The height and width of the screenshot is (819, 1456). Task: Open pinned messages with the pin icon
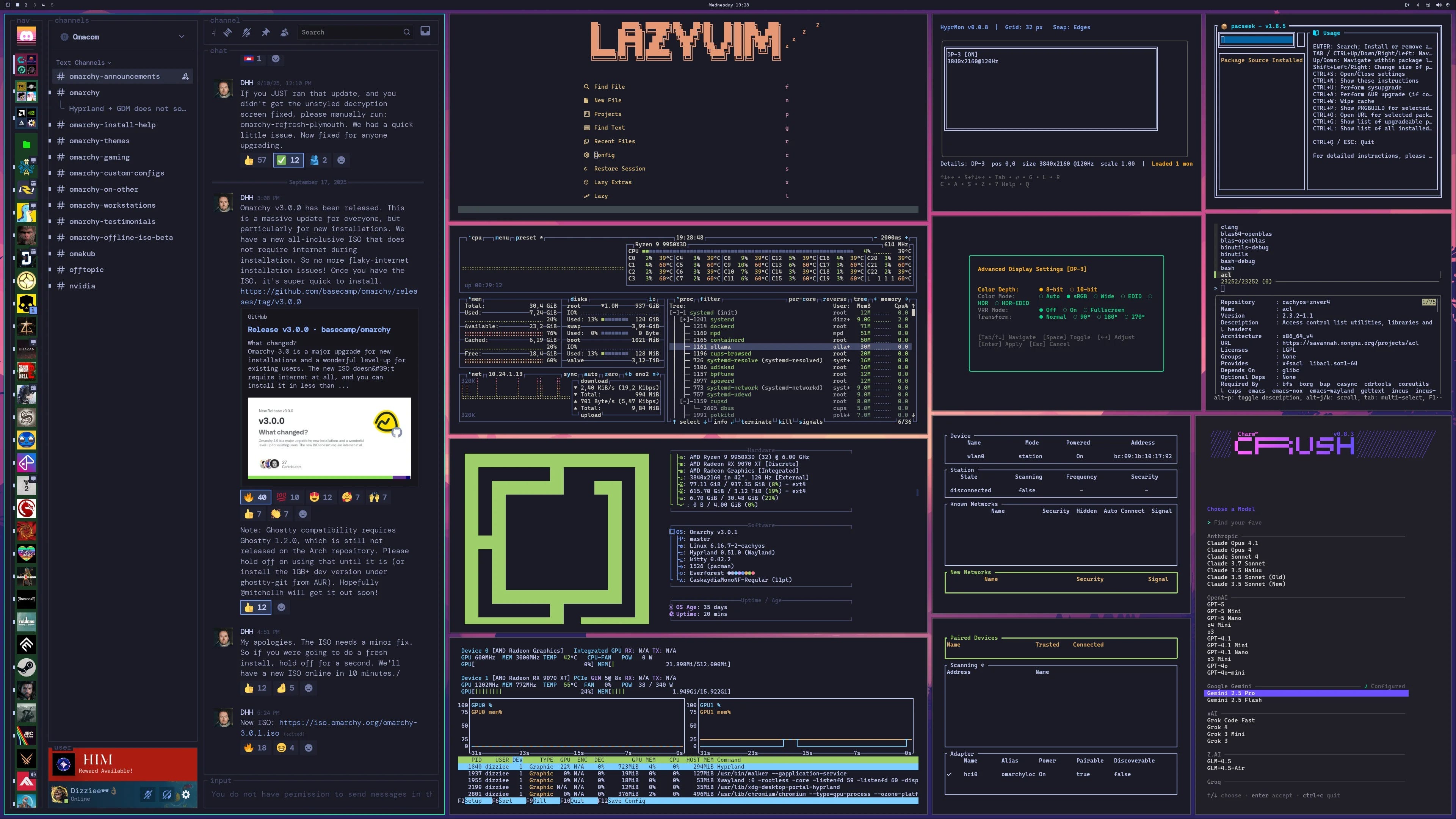point(266,32)
